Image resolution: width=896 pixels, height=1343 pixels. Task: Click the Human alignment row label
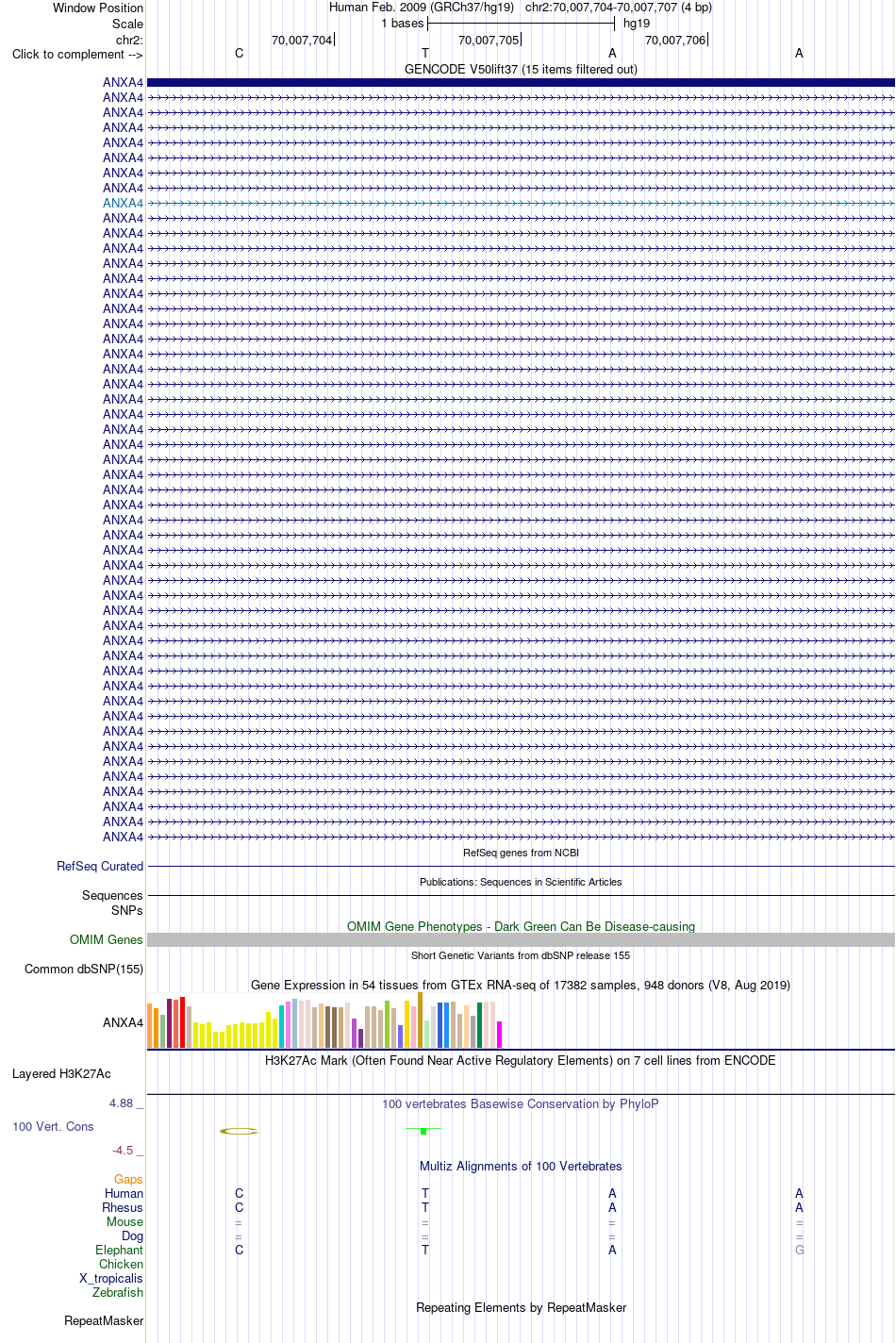(x=124, y=1194)
